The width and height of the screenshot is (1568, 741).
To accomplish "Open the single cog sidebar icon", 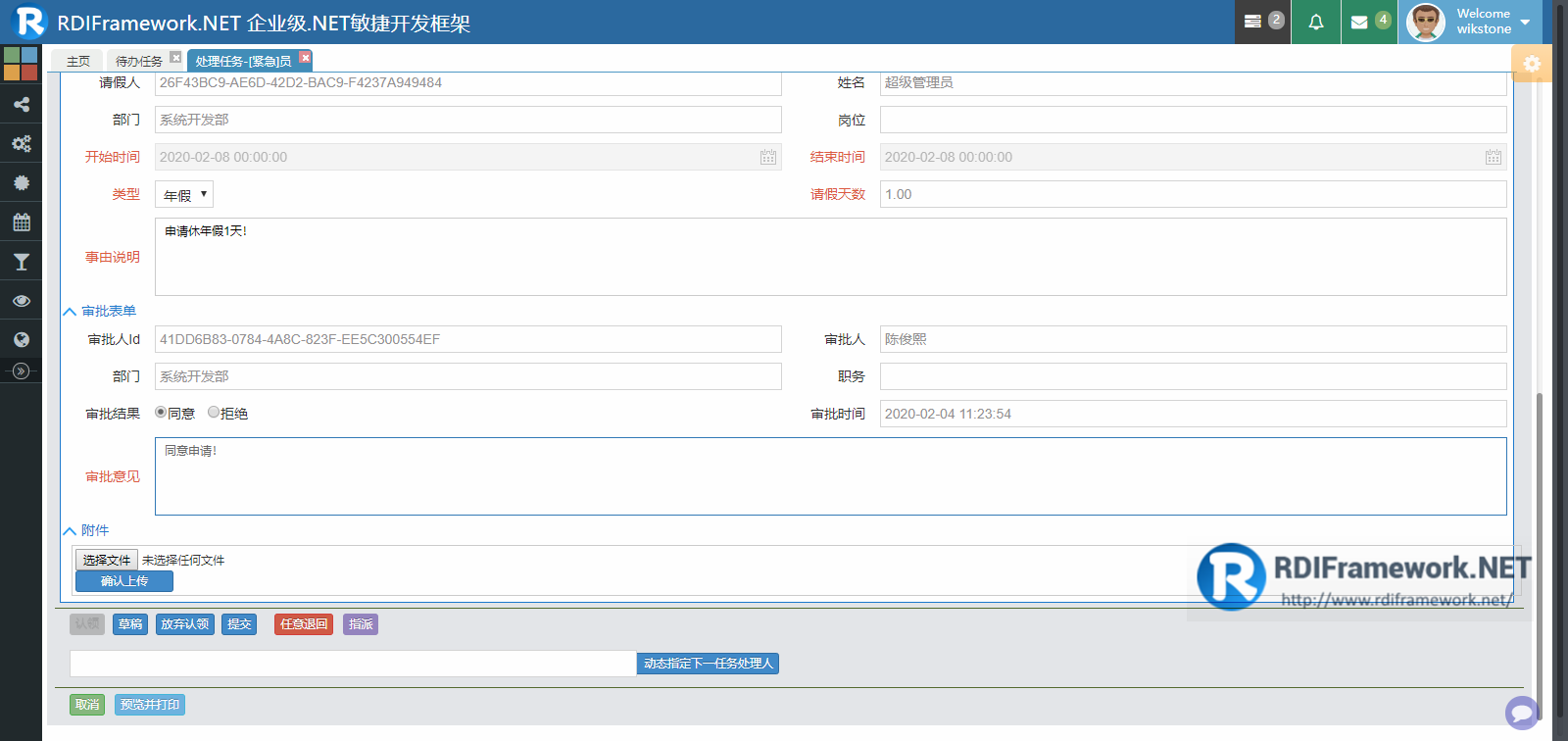I will [x=21, y=183].
